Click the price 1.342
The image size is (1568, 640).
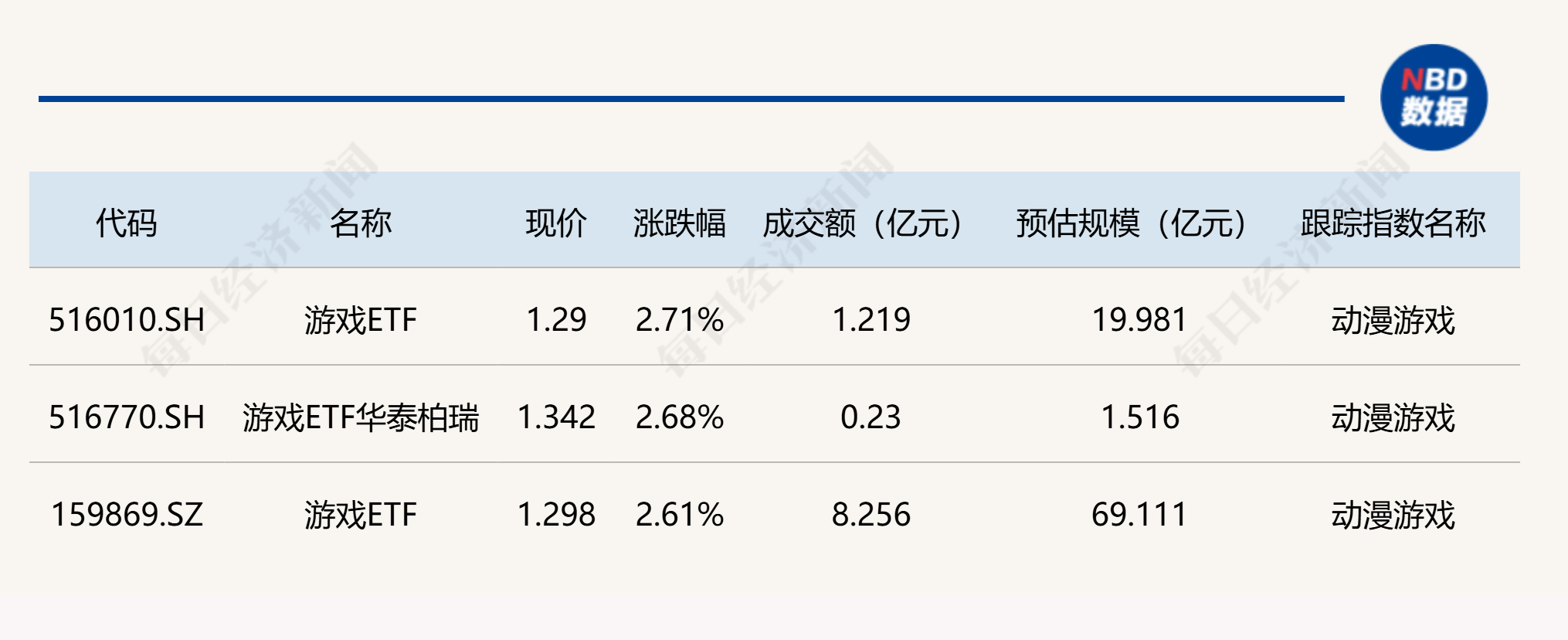click(x=556, y=417)
